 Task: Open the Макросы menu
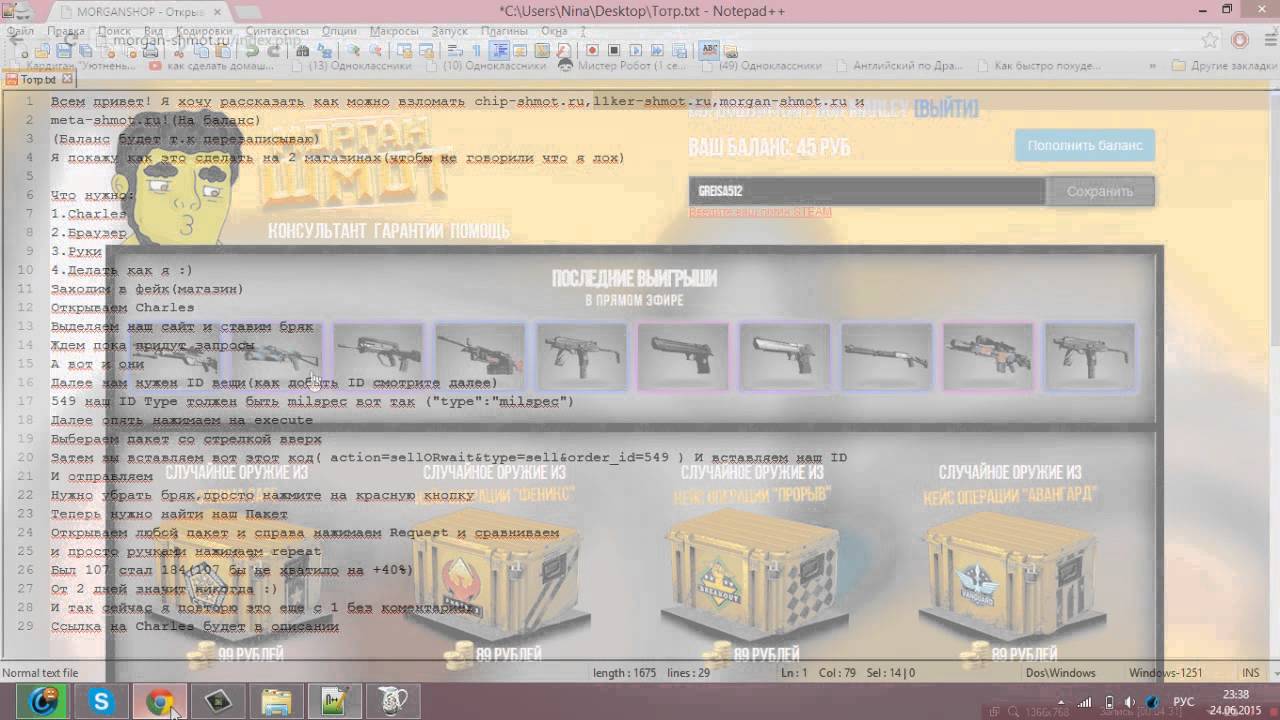point(394,31)
